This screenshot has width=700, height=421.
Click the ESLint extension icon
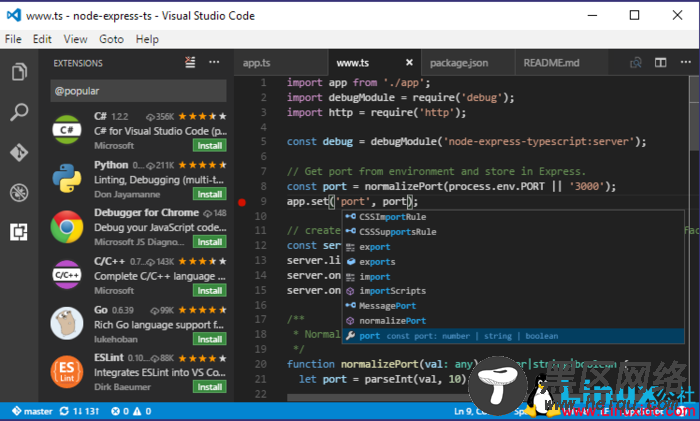click(x=67, y=371)
